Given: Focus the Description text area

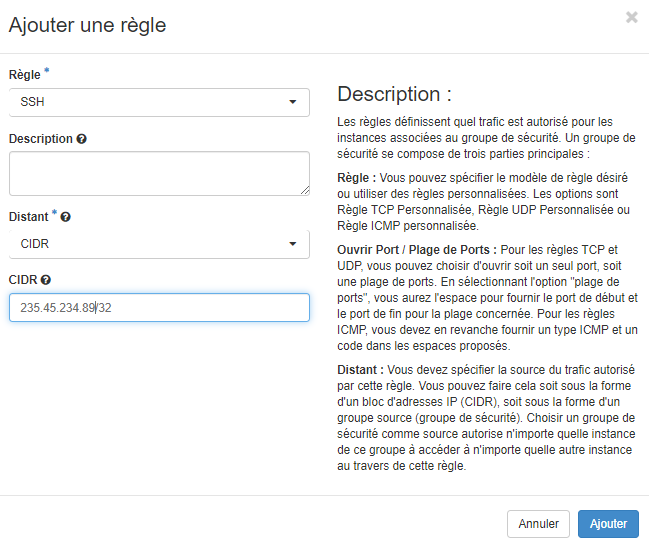Looking at the screenshot, I should (159, 173).
